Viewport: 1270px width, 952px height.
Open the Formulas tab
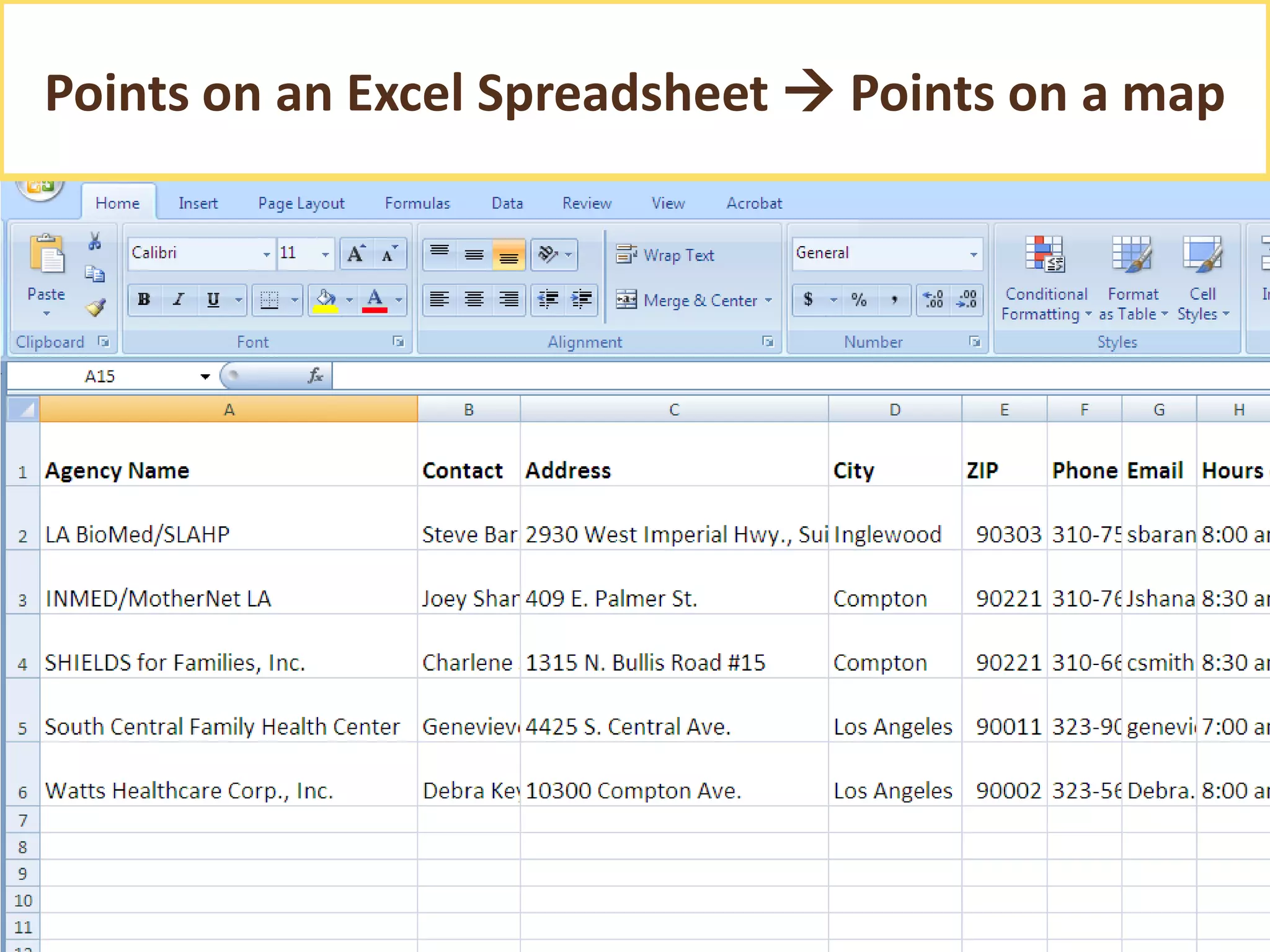(417, 203)
